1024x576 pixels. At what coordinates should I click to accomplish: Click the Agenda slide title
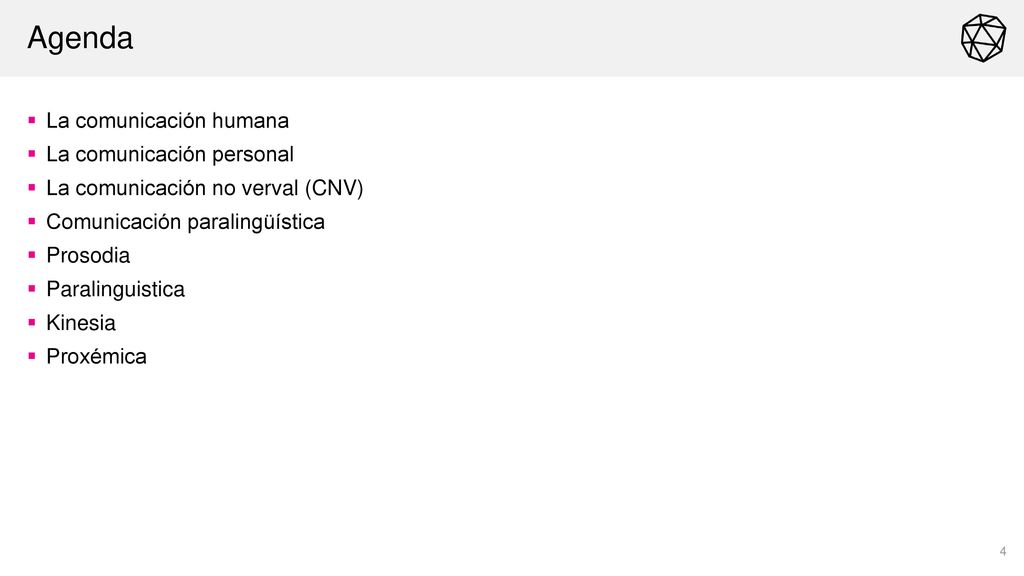coord(80,39)
